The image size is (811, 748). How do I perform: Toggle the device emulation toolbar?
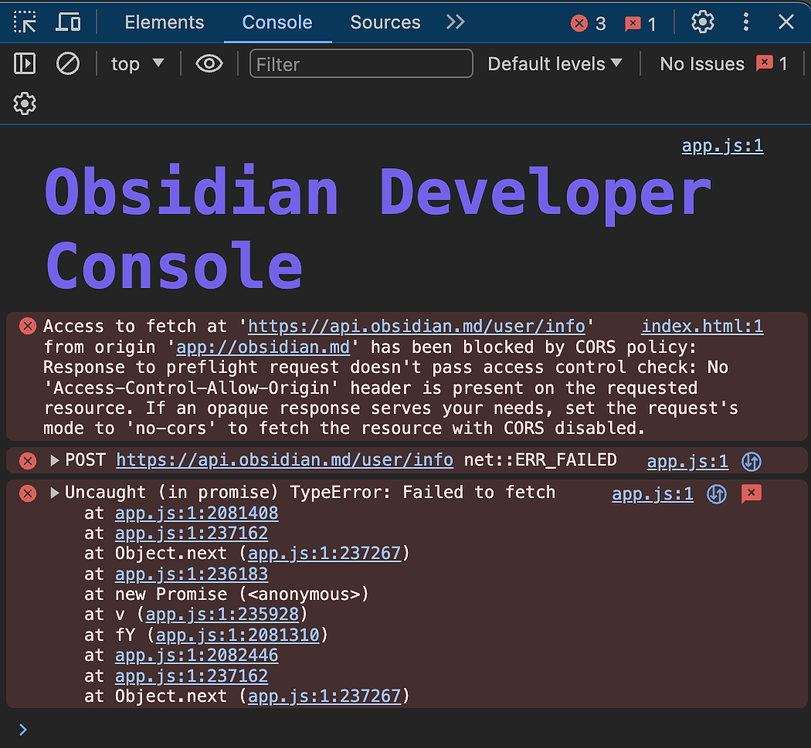click(x=66, y=21)
